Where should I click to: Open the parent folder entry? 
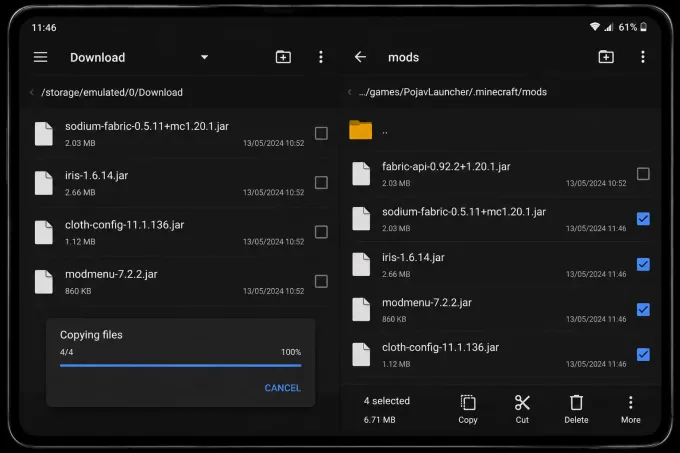coord(503,130)
